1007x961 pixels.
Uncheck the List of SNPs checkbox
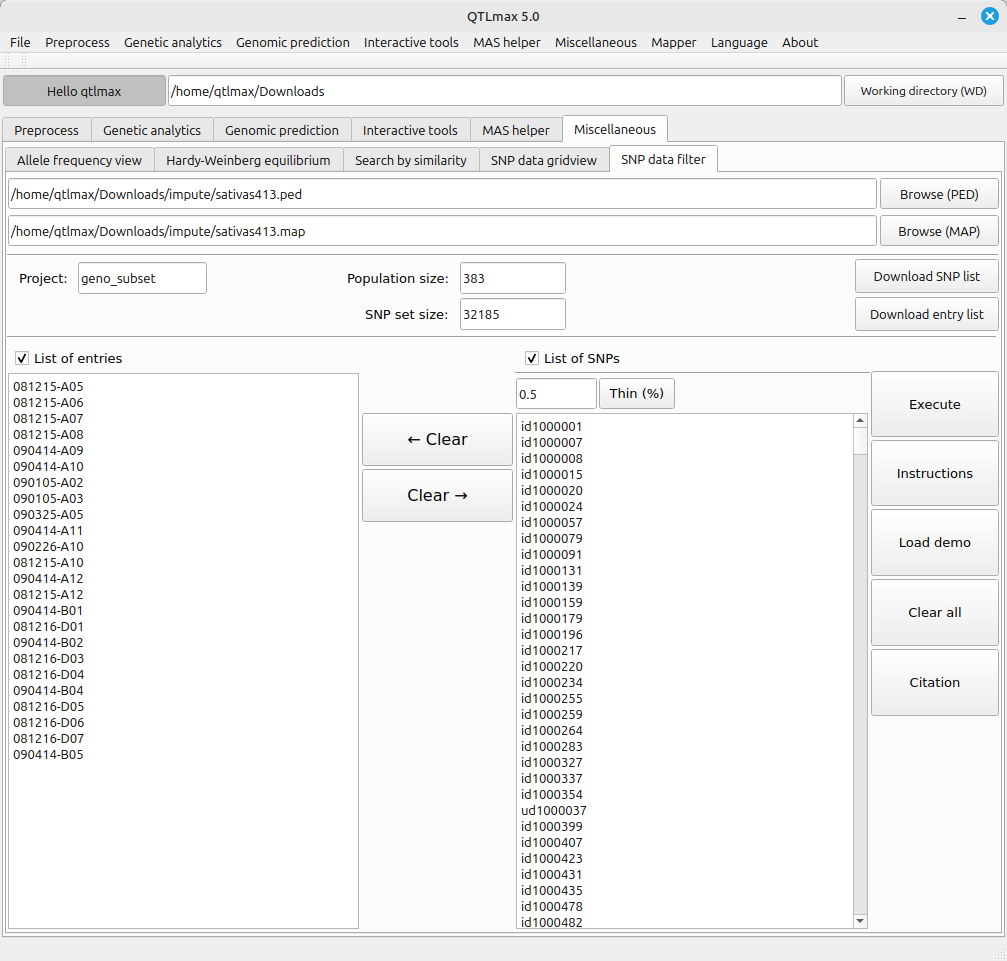(532, 358)
